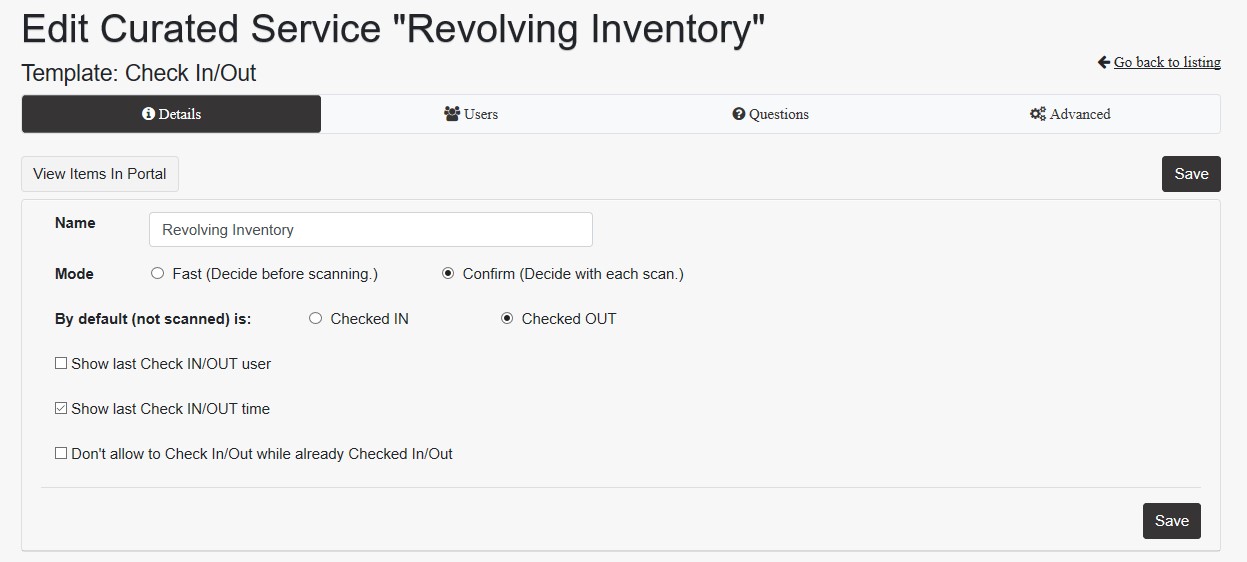Set default to Checked OUT
The image size is (1247, 562).
point(507,319)
